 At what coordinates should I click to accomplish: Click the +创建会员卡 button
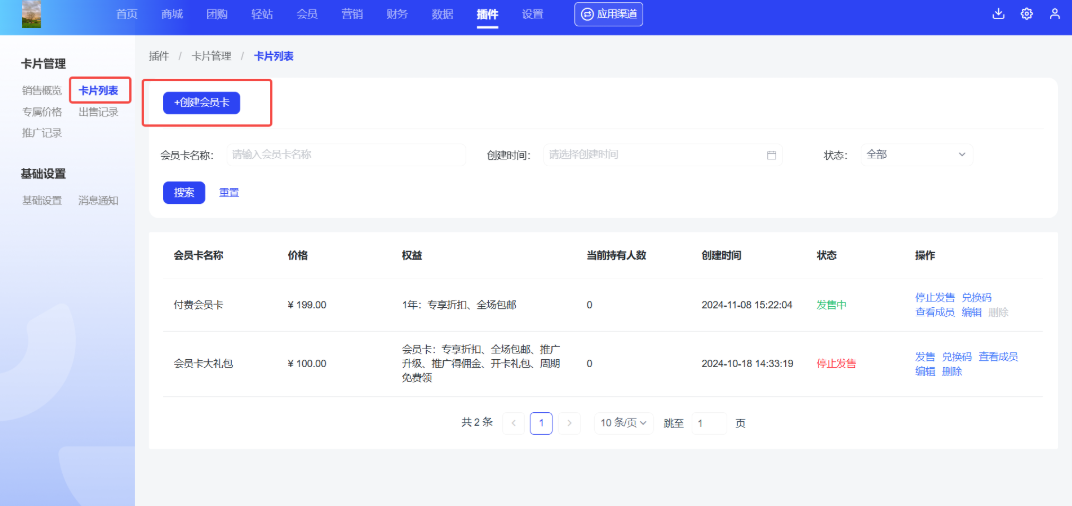[x=201, y=103]
